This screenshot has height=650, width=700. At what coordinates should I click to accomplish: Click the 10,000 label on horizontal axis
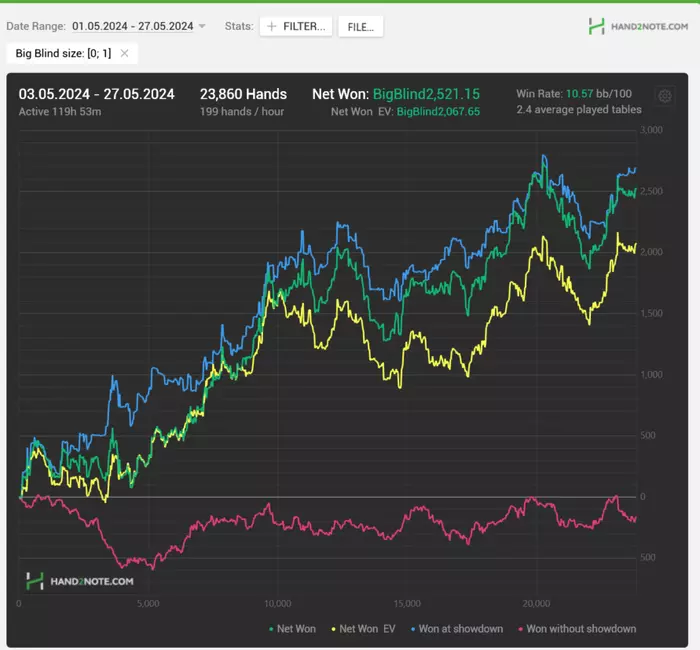[x=277, y=604]
